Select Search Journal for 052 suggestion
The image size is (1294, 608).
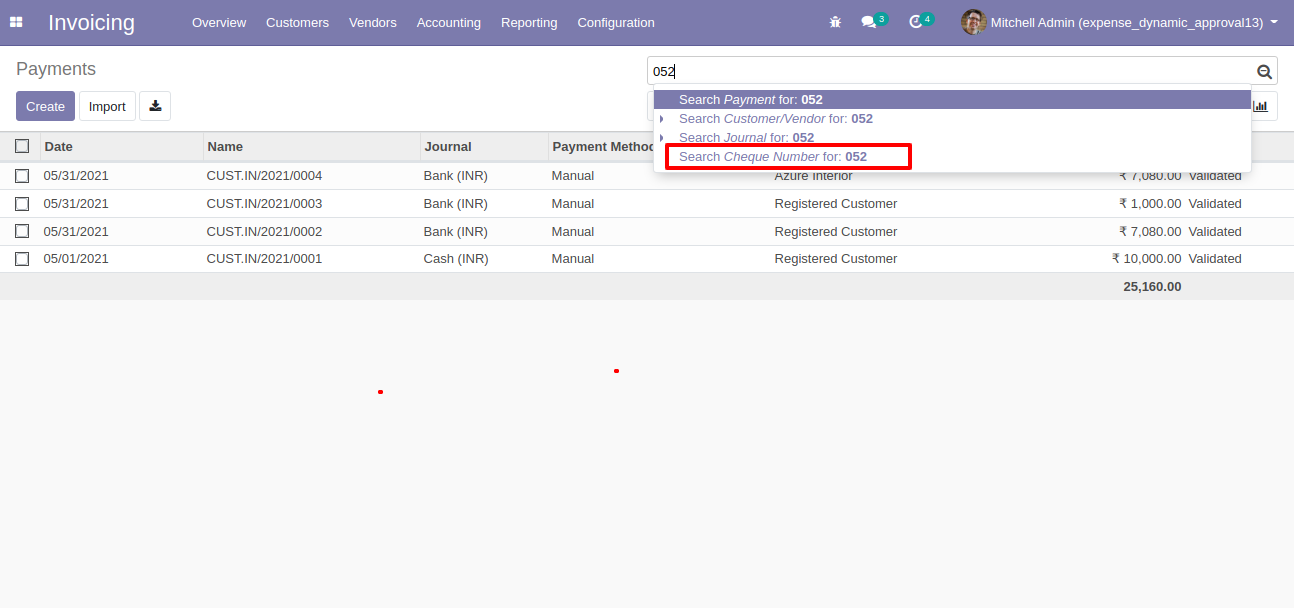coord(952,137)
